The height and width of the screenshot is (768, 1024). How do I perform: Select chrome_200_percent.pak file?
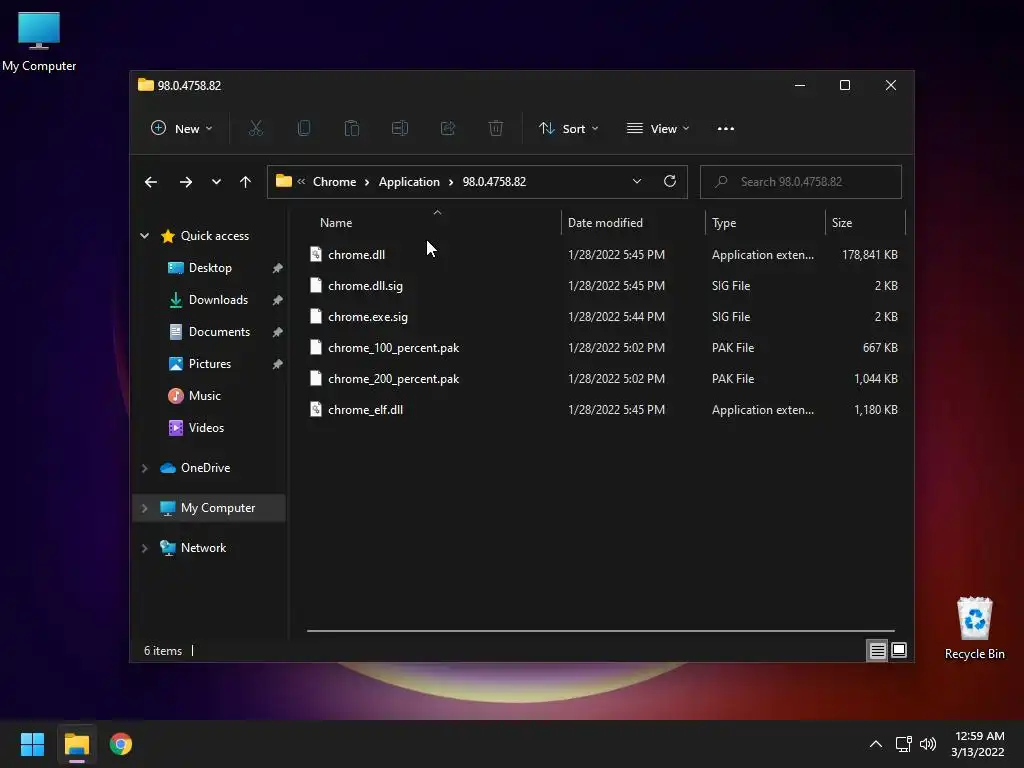point(602,379)
